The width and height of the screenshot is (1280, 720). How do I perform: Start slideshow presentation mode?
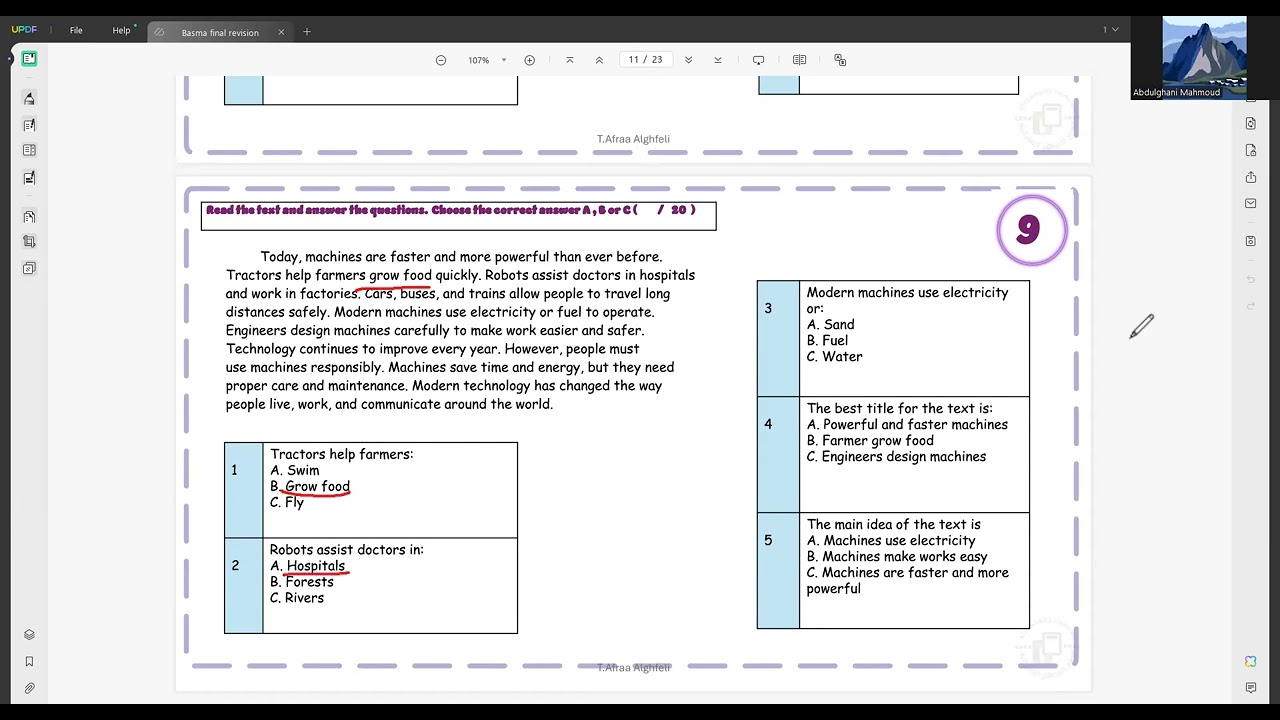point(758,60)
